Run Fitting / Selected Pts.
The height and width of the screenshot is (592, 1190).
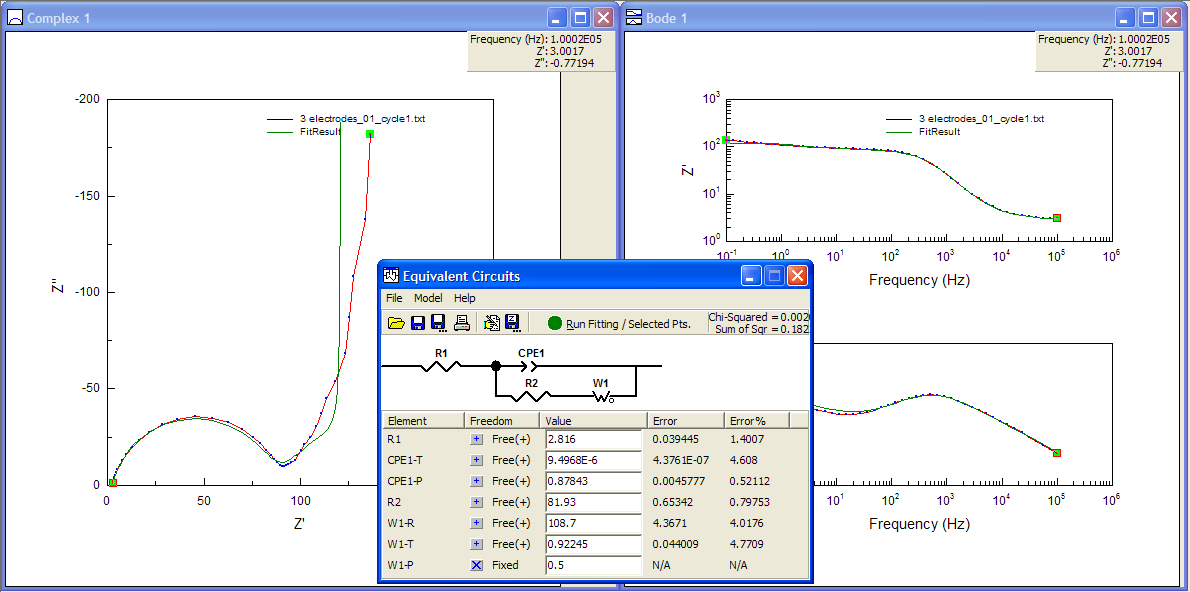(x=619, y=324)
